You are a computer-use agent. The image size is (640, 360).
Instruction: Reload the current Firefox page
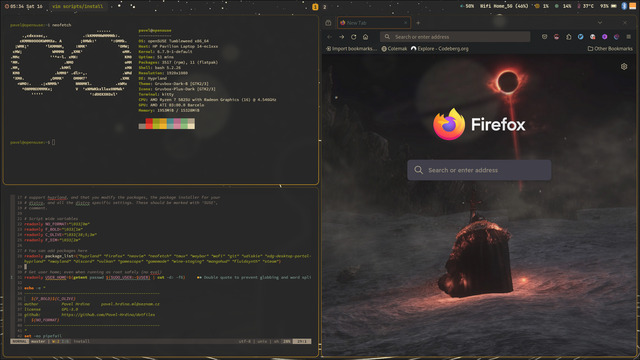pos(353,37)
